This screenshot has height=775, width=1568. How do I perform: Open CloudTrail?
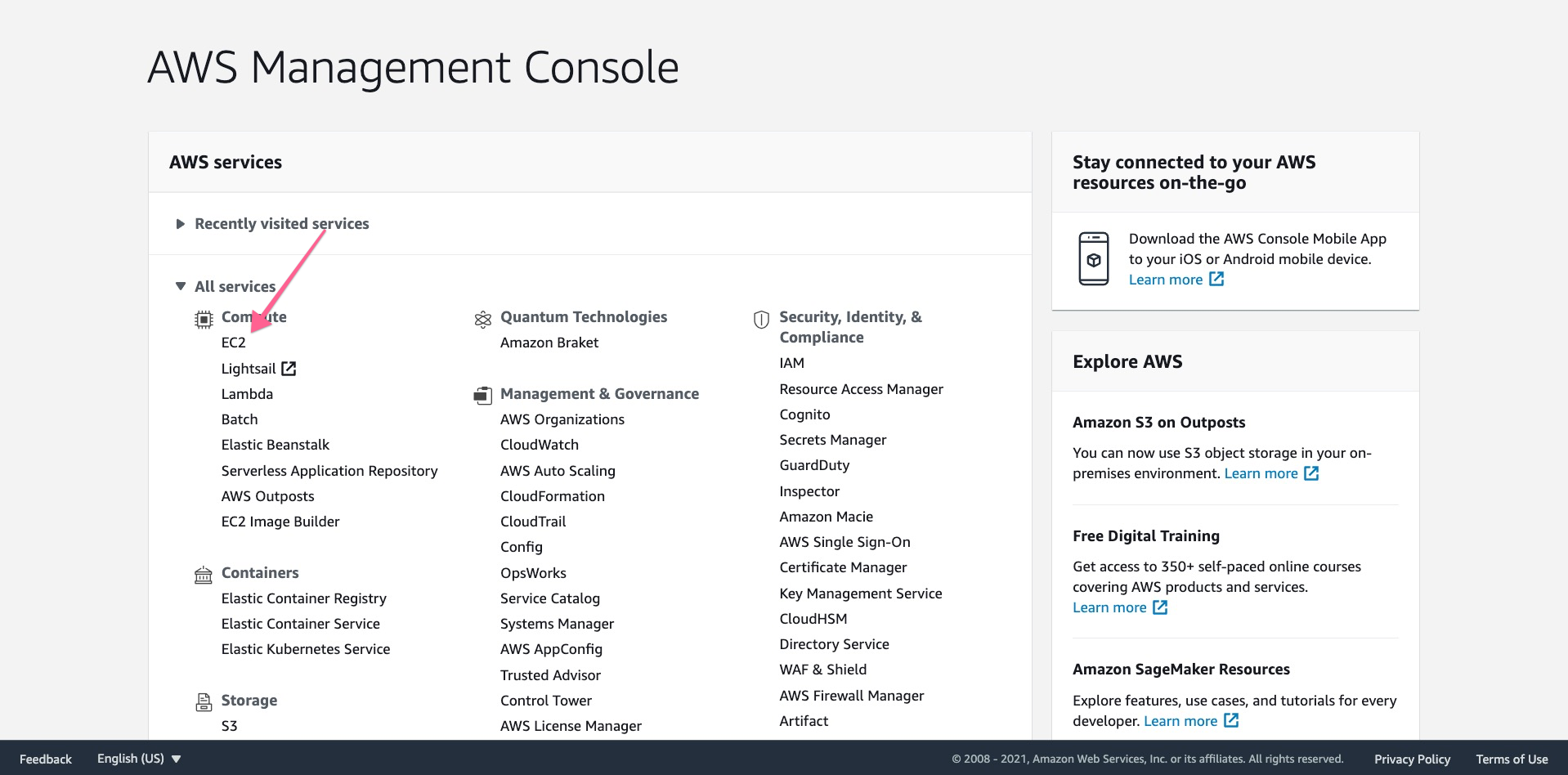point(533,522)
